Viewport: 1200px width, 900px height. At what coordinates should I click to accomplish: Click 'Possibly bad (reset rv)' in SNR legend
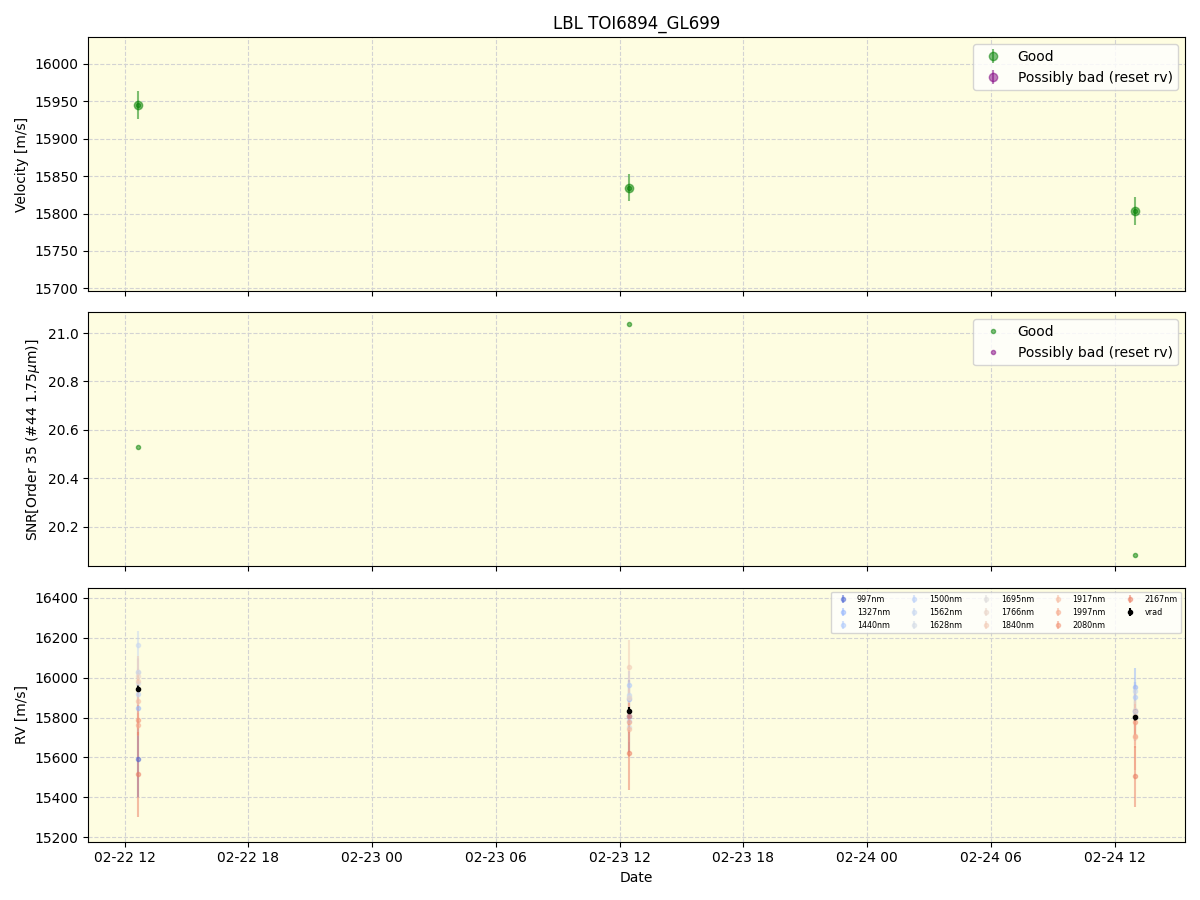1095,352
